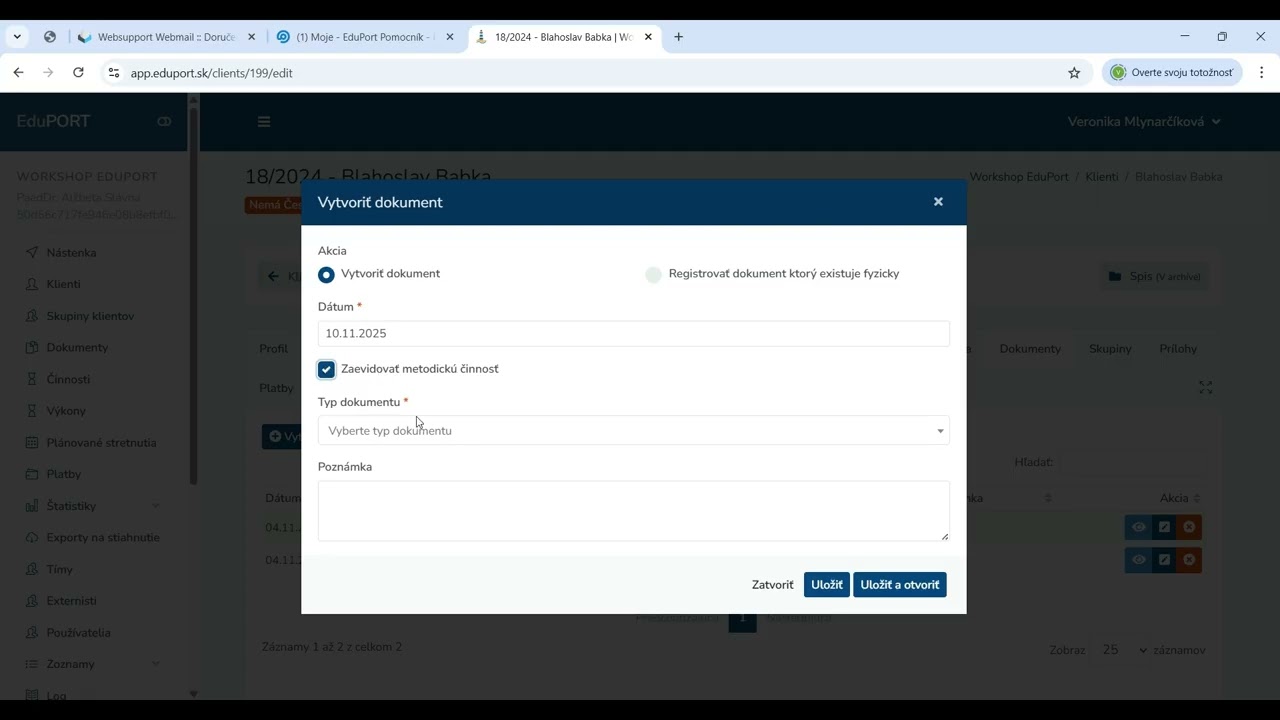Open Skupiny klientov in the sidebar
Screen dimensions: 1280x720
tap(90, 316)
